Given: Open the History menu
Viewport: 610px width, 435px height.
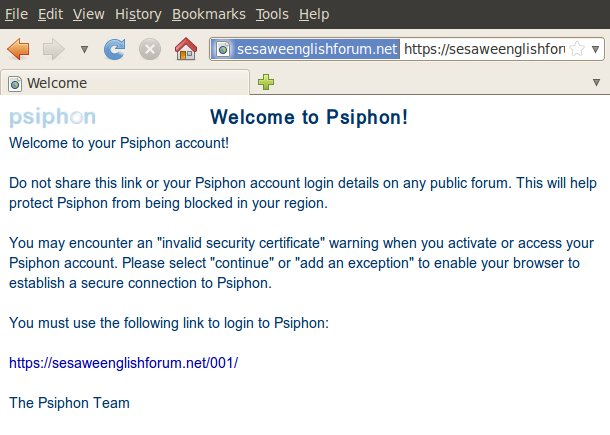Looking at the screenshot, I should pyautogui.click(x=138, y=15).
